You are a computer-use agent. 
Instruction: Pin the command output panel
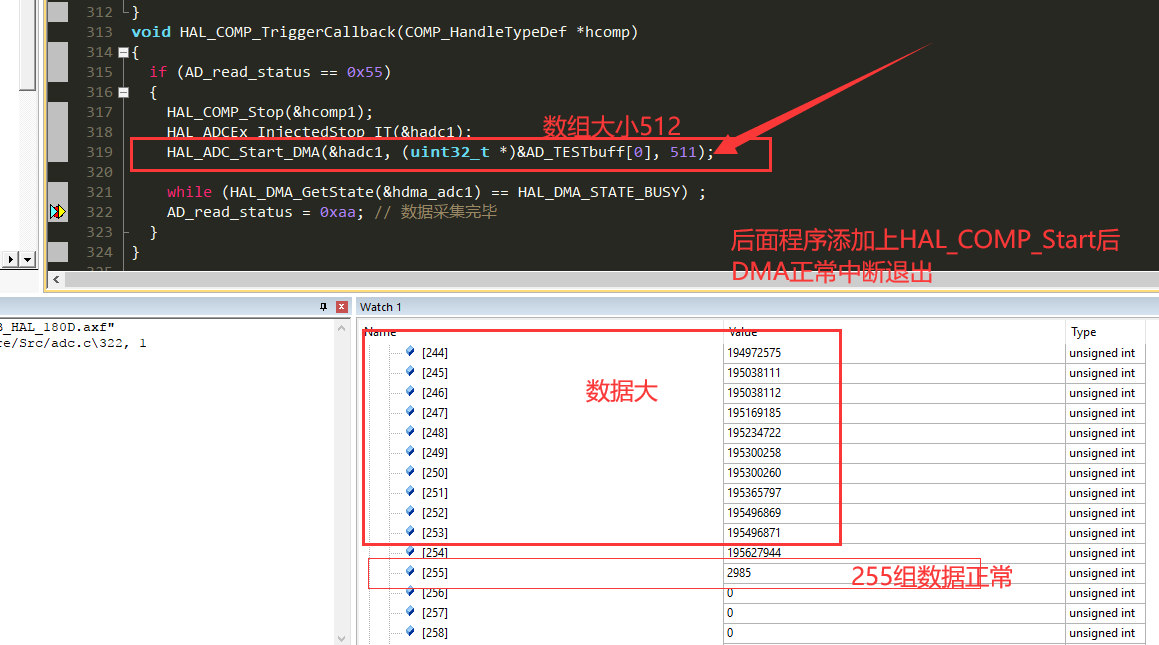323,307
